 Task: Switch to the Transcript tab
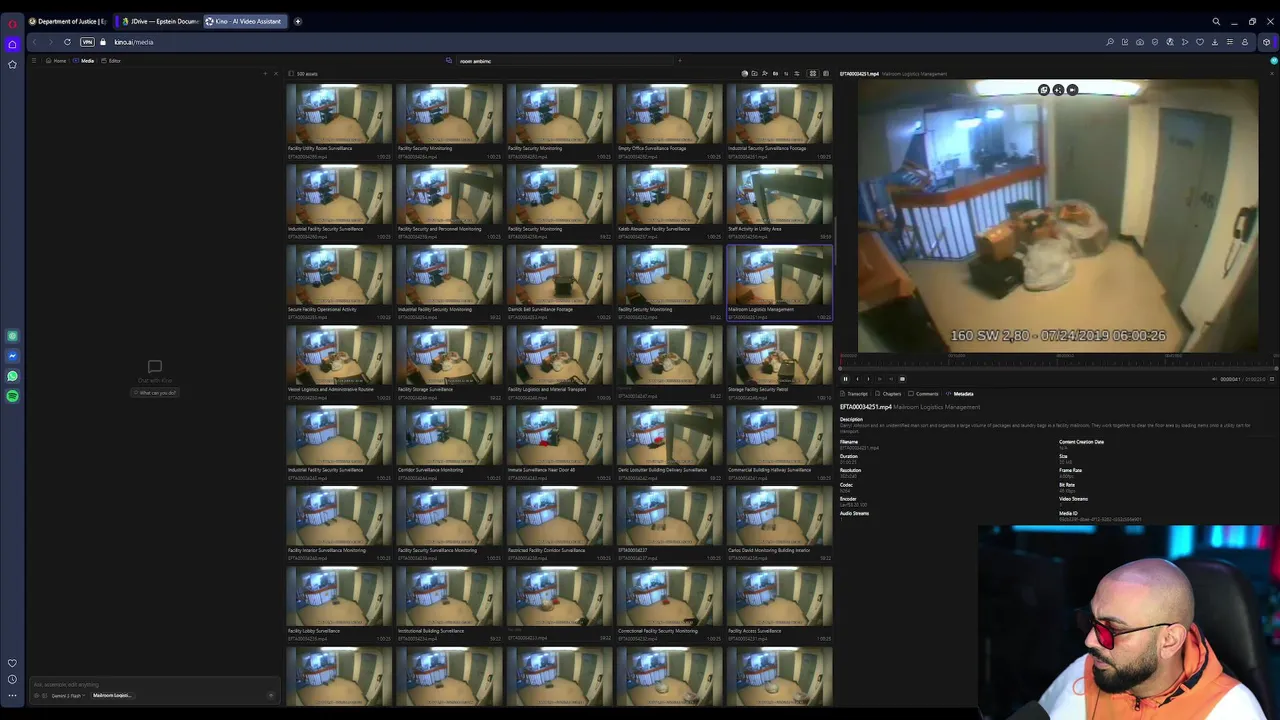(855, 394)
